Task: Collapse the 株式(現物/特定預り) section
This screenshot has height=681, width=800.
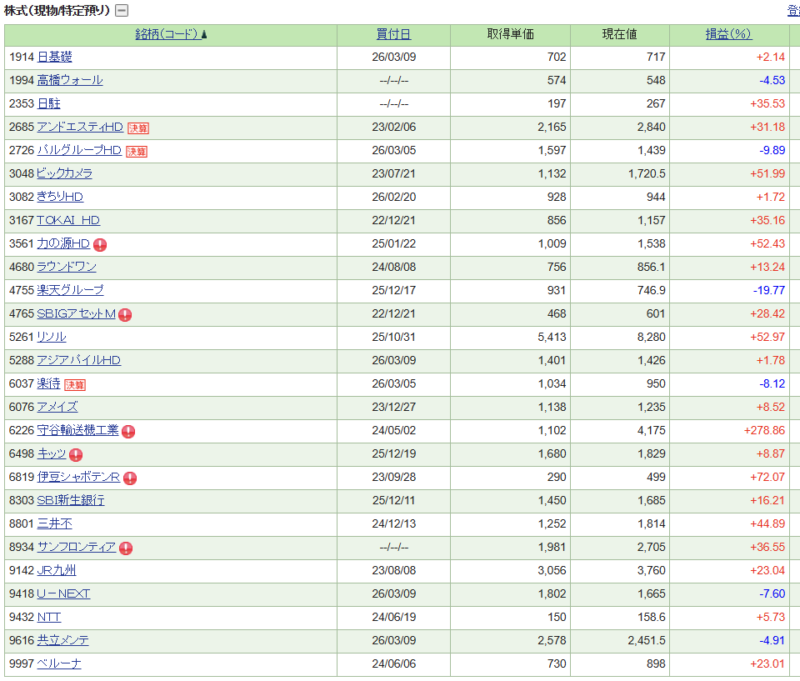Action: click(121, 11)
